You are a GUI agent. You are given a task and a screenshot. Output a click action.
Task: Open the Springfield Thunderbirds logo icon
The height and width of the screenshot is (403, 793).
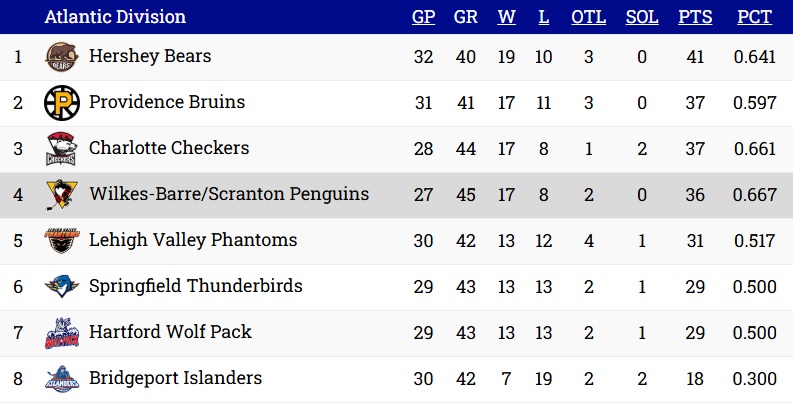click(62, 287)
